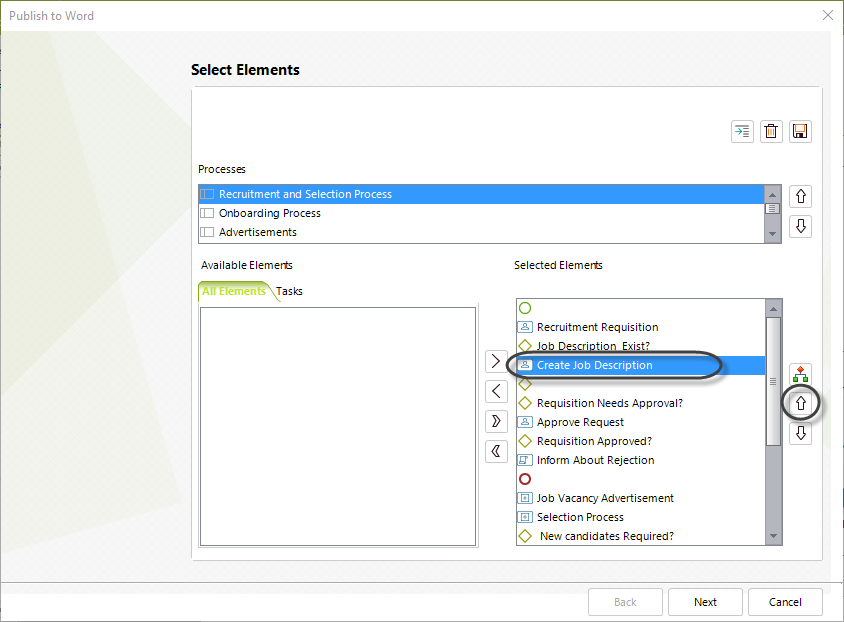Switch to All Elements tab

234,291
